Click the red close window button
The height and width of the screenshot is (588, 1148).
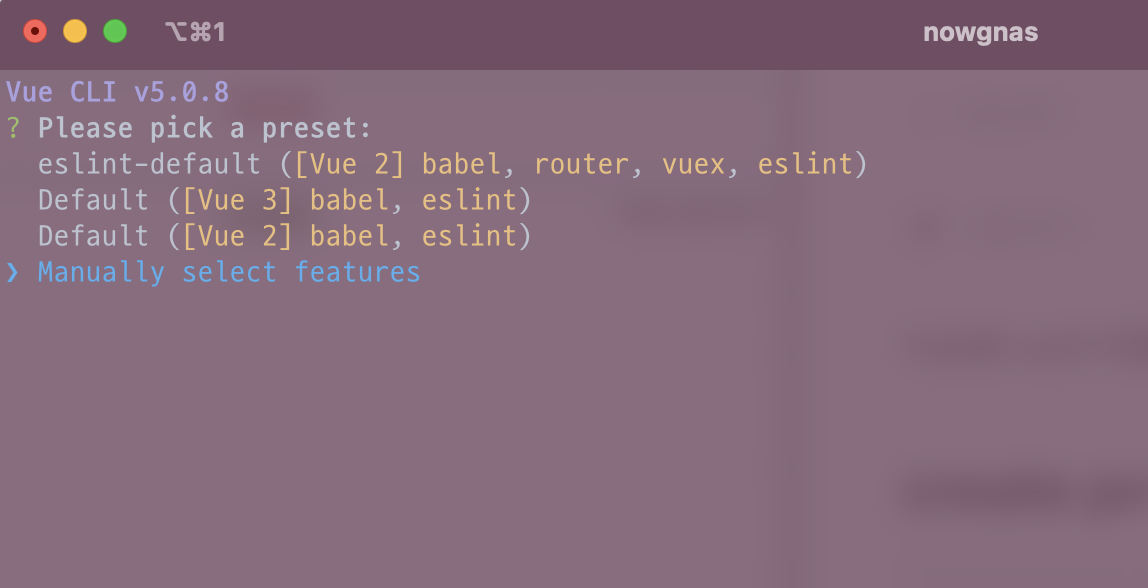point(35,32)
